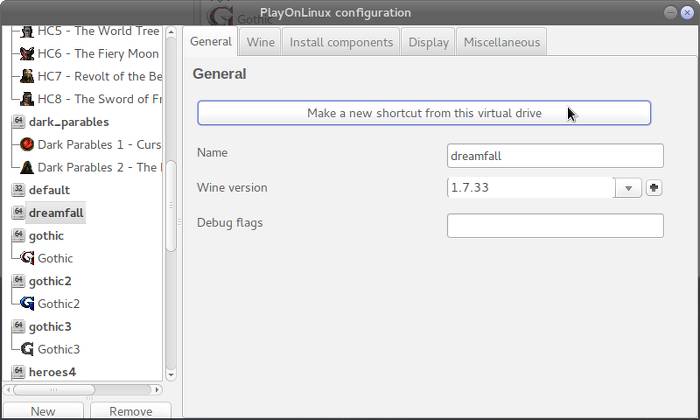Click the New button
700x420 pixels.
(x=43, y=411)
